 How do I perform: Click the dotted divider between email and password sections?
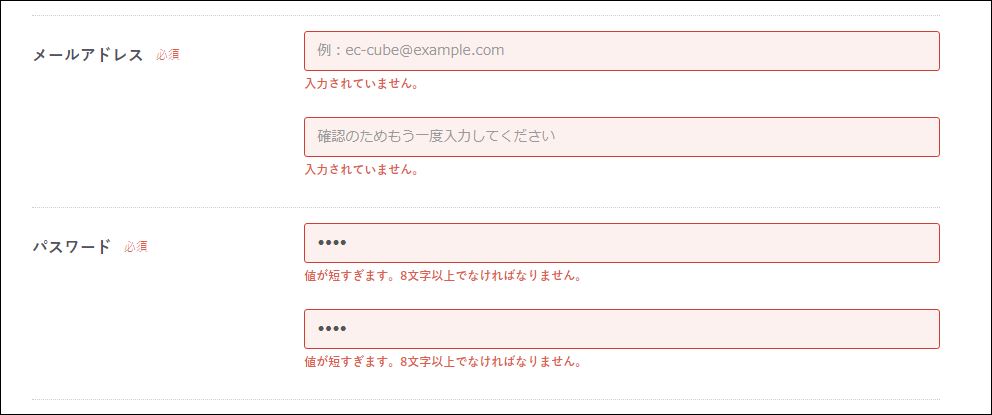point(486,207)
